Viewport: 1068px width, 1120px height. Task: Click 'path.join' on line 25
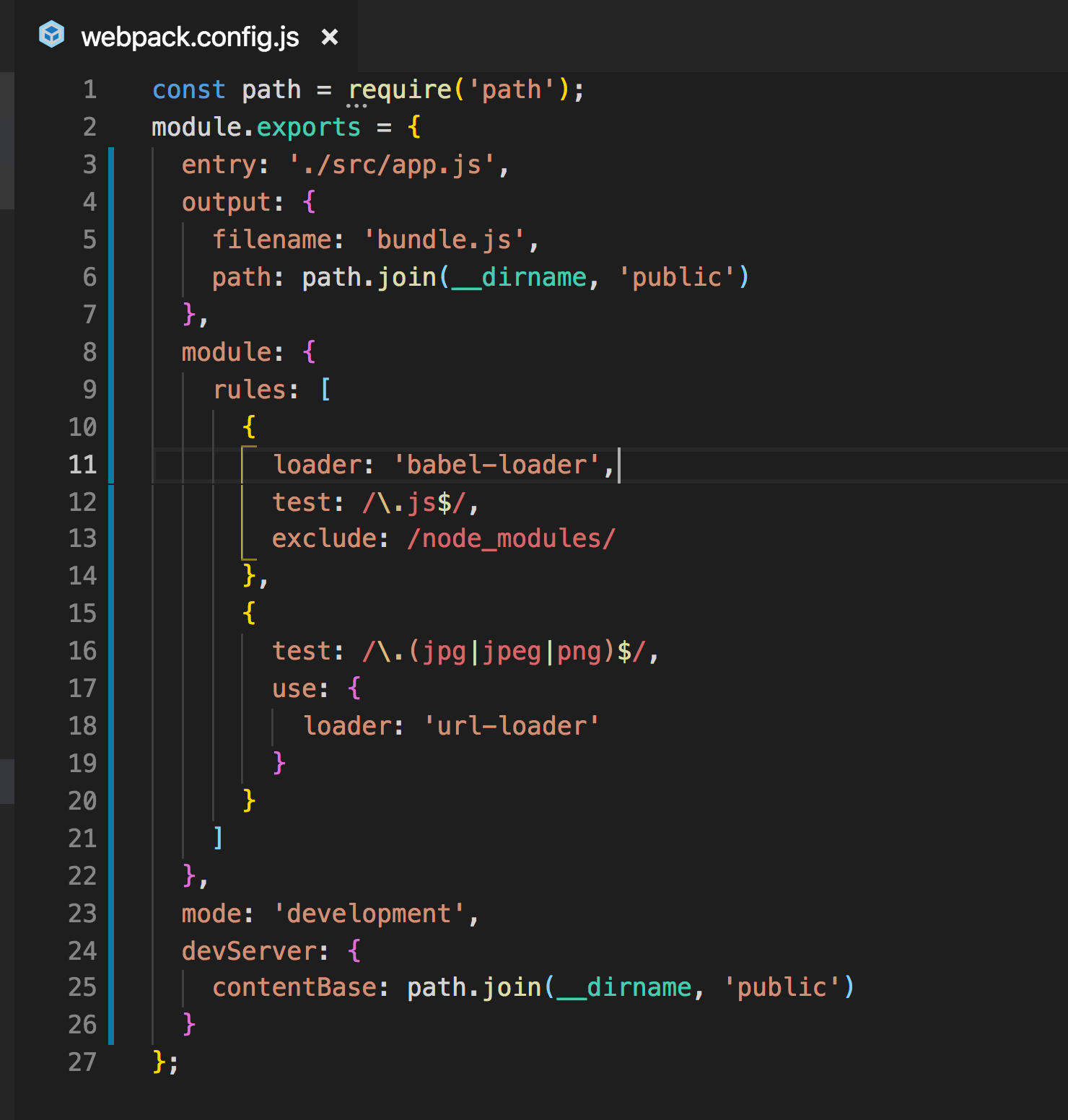click(x=474, y=987)
